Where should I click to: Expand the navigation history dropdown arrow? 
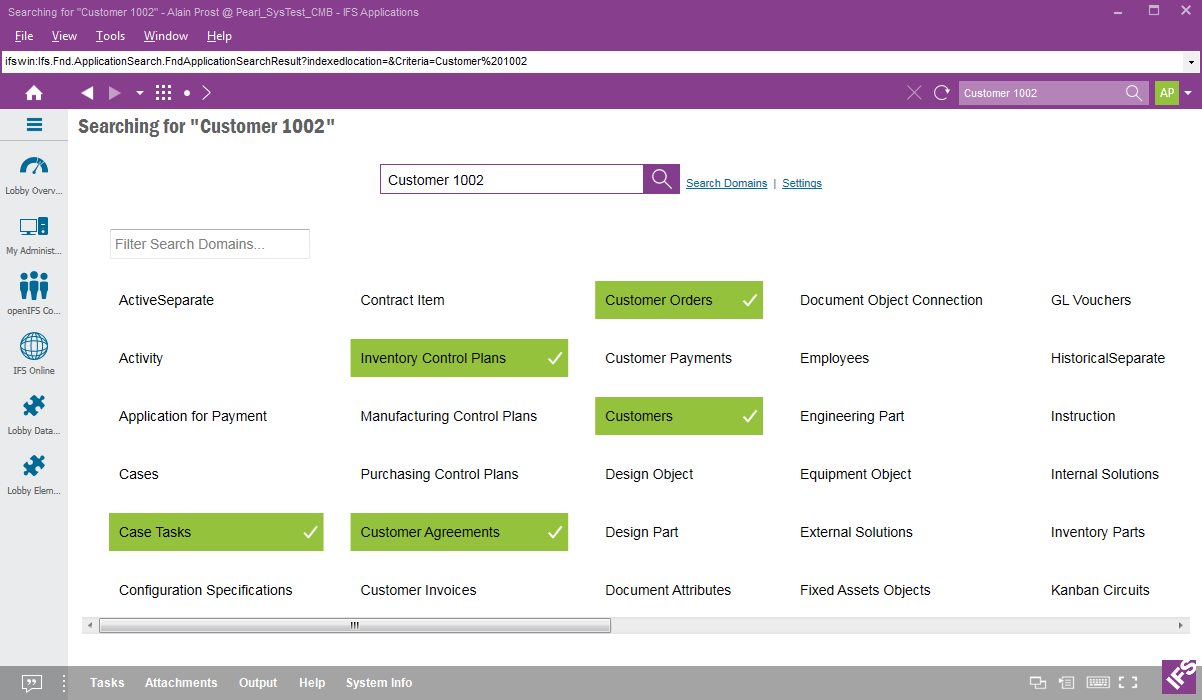140,93
